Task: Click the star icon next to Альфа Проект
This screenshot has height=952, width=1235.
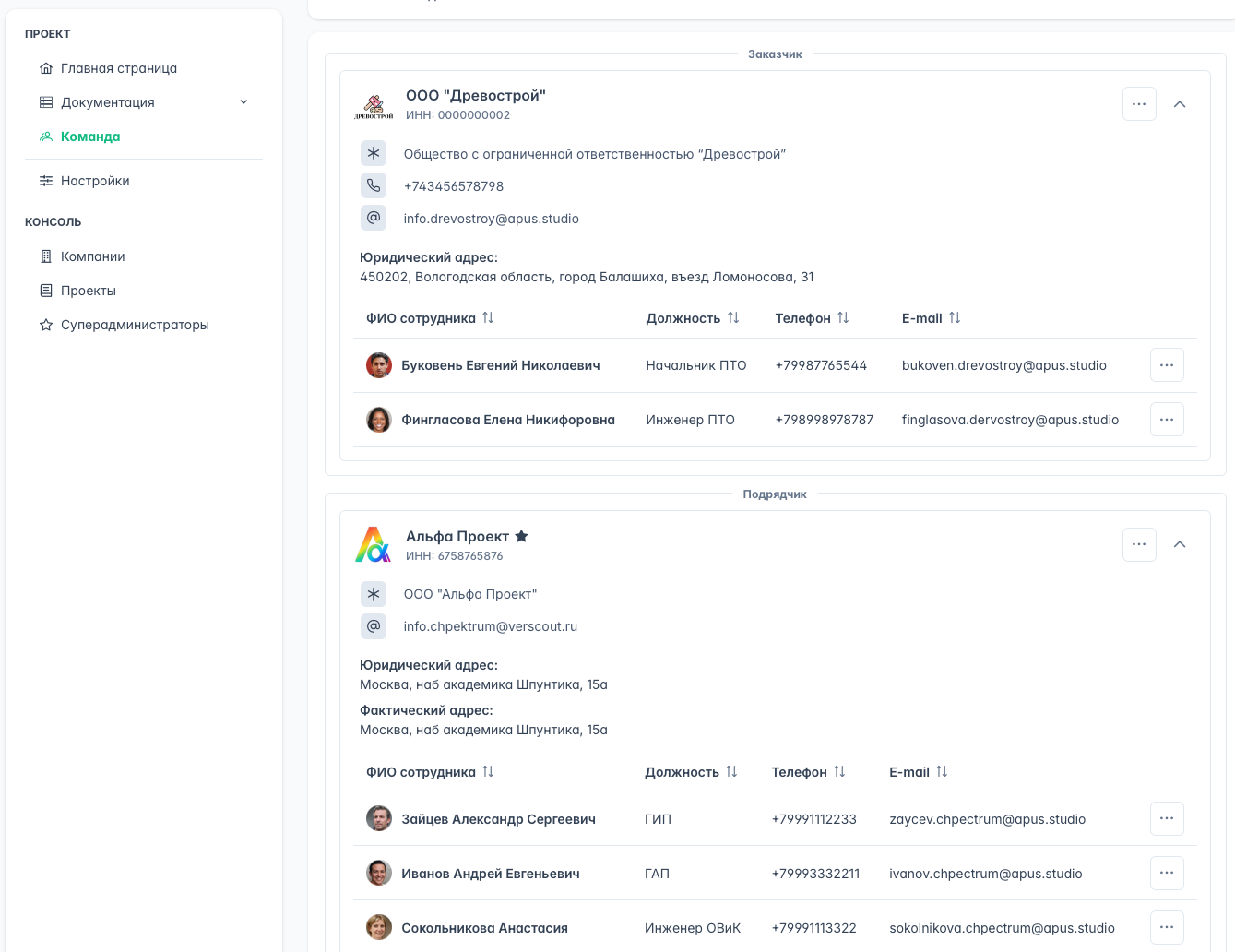Action: coord(521,536)
